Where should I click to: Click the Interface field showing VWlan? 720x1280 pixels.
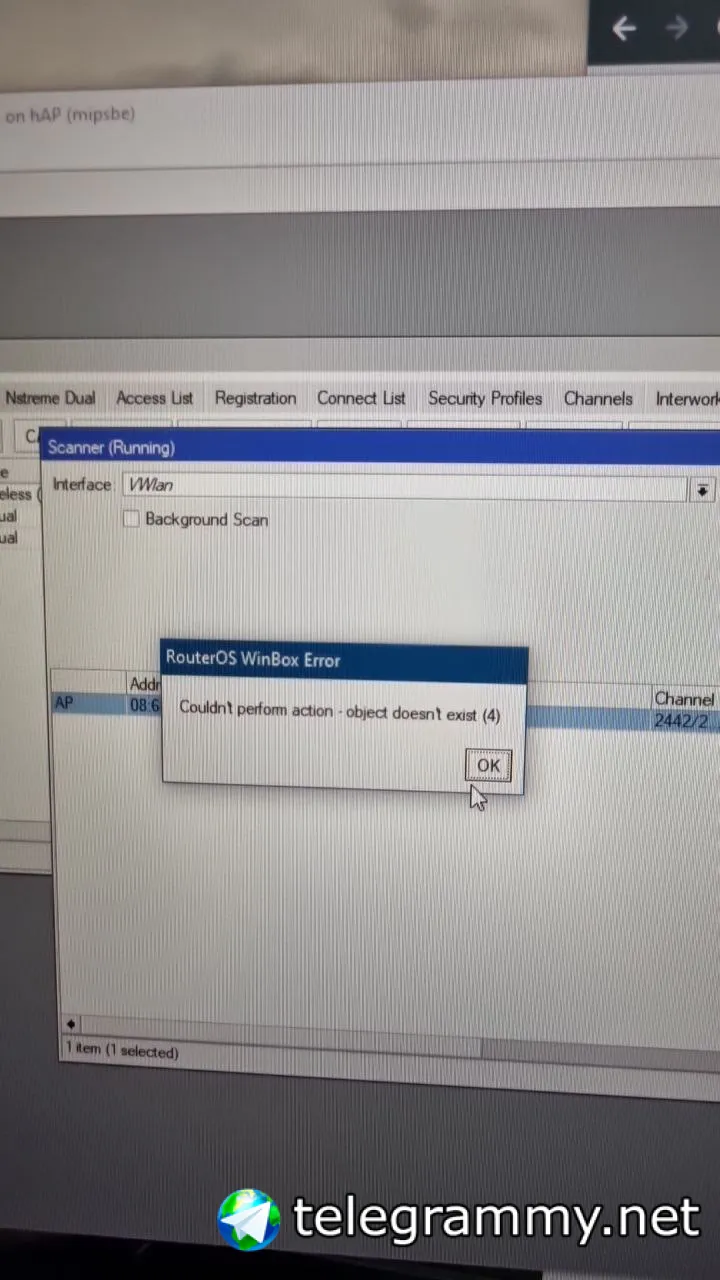tap(405, 486)
